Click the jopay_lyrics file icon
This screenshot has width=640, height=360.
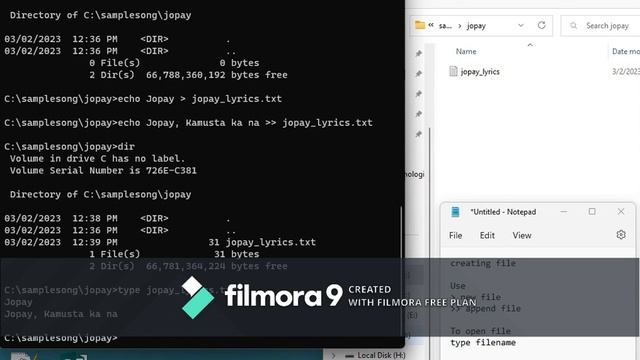[x=453, y=71]
